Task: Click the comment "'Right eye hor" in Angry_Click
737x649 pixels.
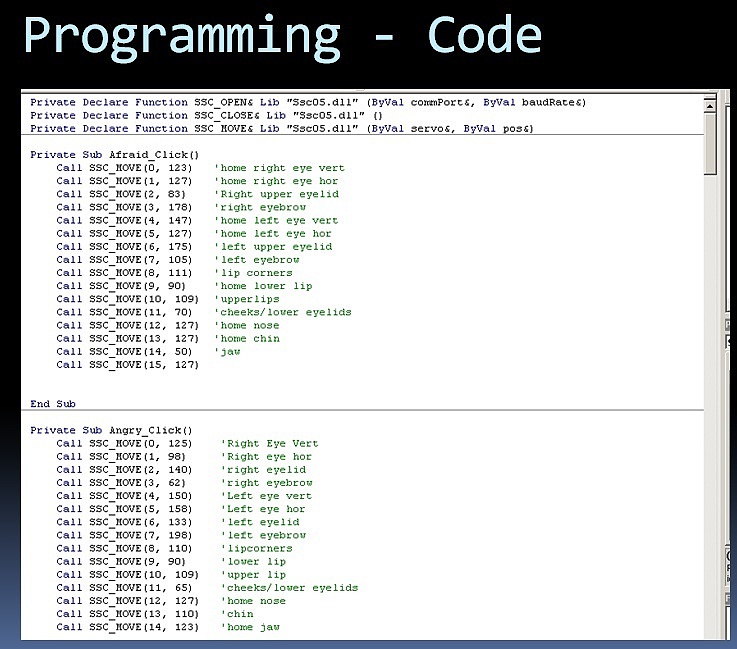Action: click(267, 457)
